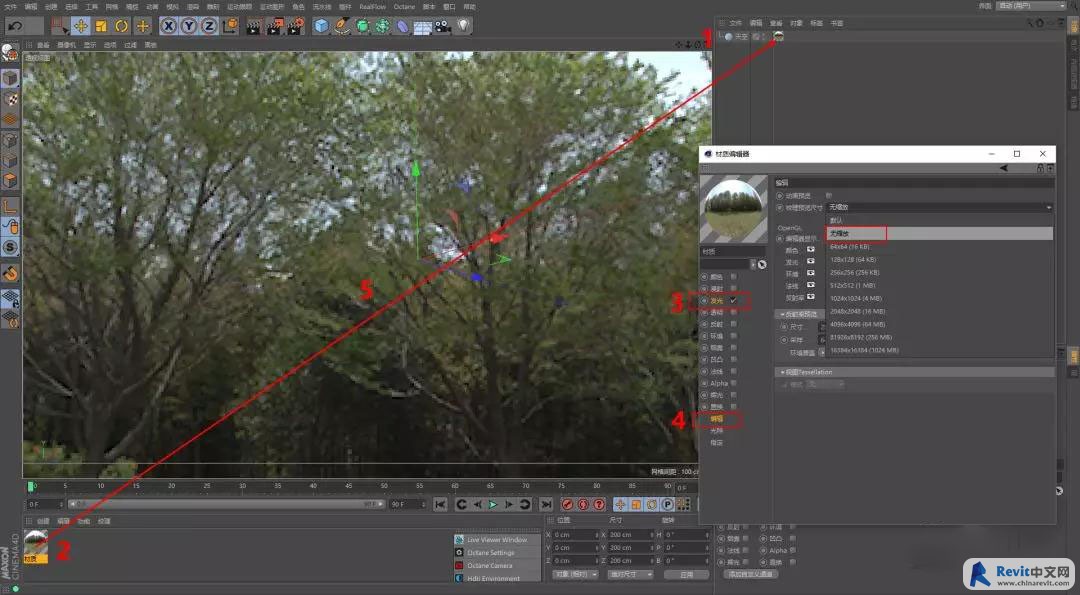
Task: Open Render Settings clapperboard with gear
Action: tap(295, 26)
